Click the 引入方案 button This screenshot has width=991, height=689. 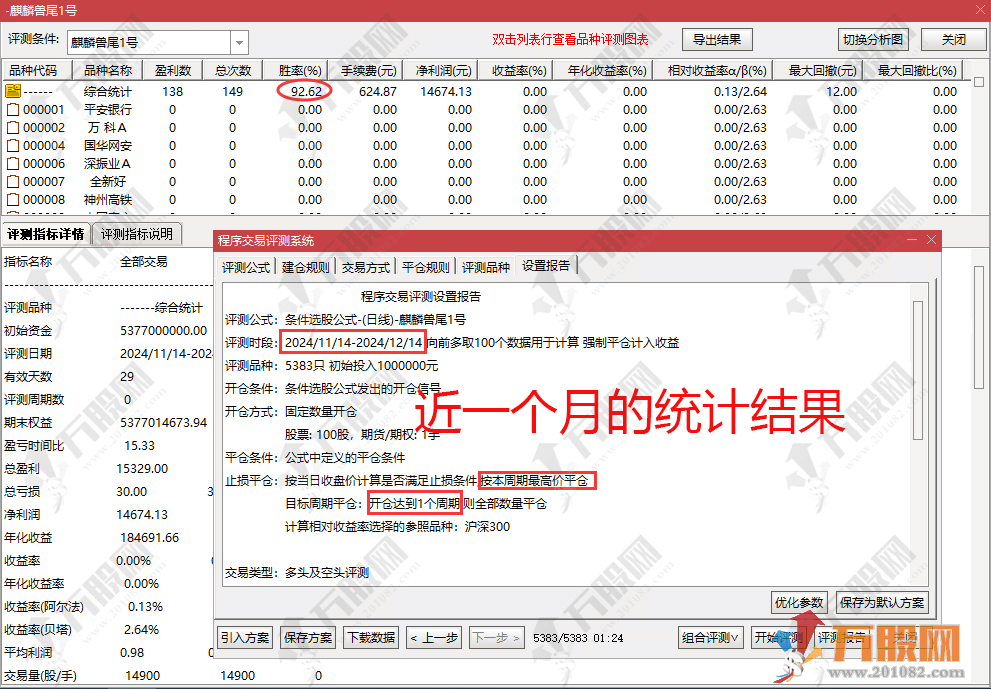(x=245, y=637)
